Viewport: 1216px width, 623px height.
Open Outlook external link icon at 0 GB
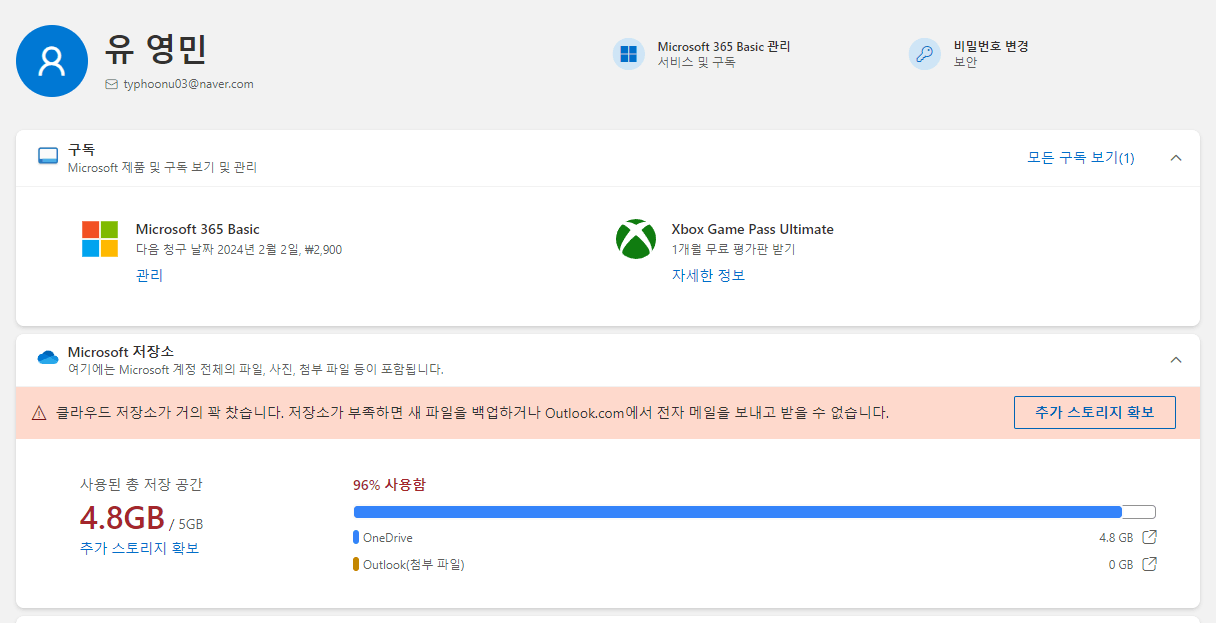[x=1150, y=564]
